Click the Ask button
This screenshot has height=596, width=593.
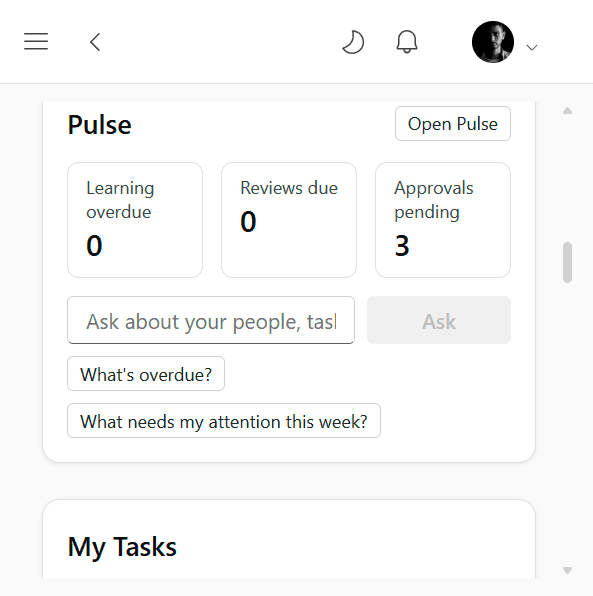pos(439,320)
